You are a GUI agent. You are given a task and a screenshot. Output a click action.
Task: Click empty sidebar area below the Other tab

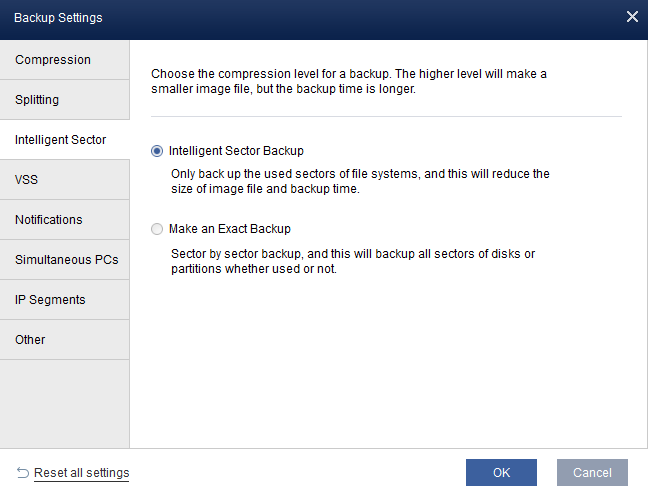coord(65,400)
